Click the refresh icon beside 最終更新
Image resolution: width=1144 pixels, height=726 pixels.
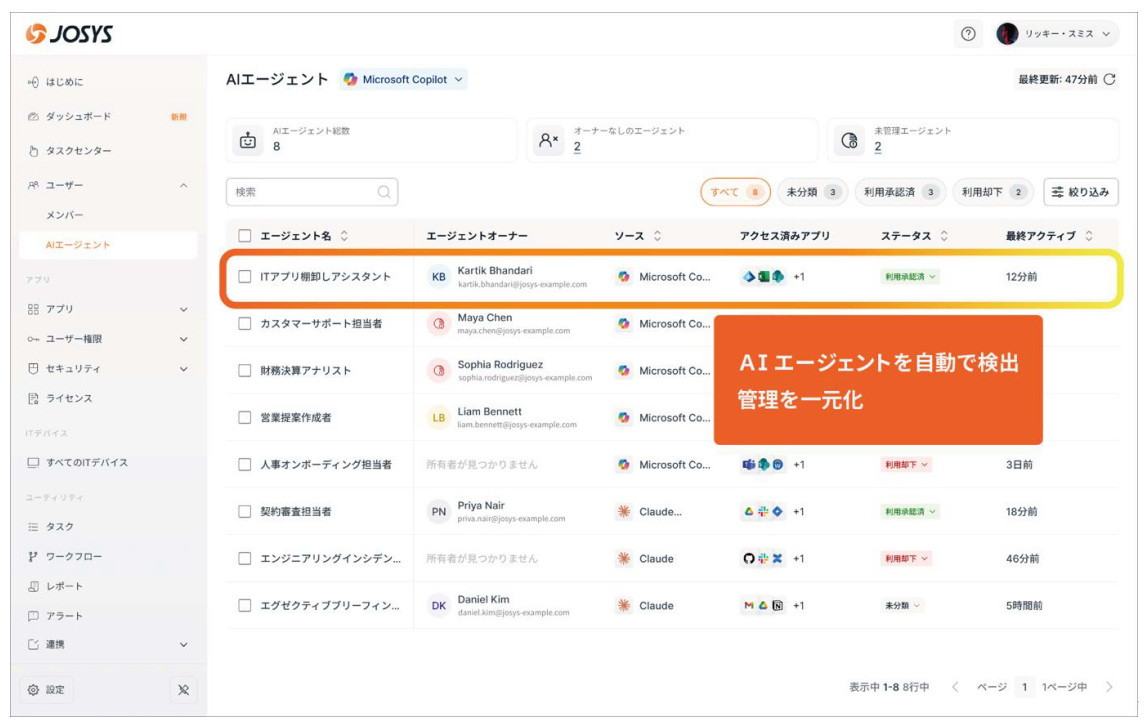click(1109, 80)
